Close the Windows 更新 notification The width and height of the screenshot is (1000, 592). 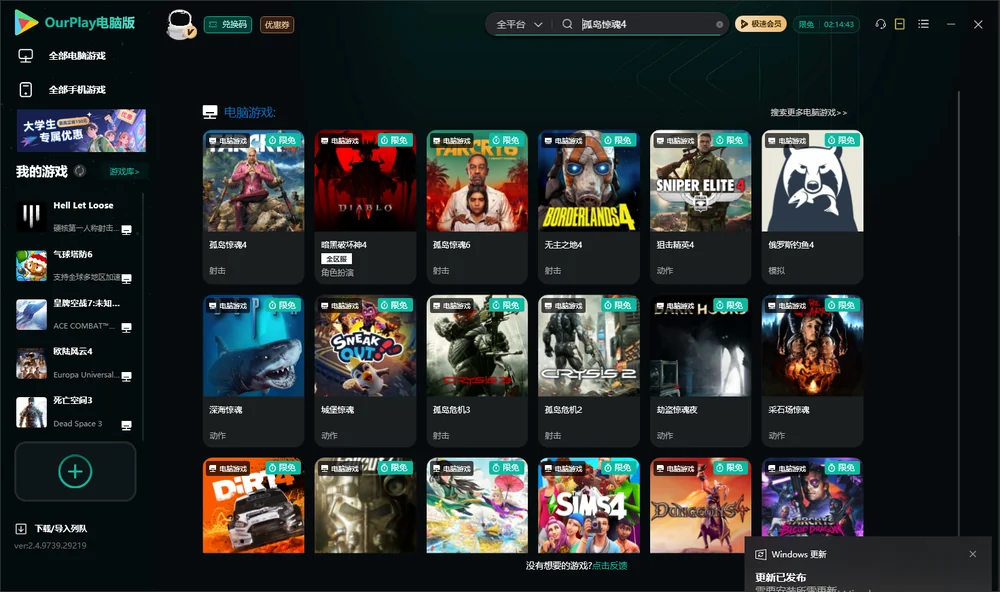click(973, 554)
